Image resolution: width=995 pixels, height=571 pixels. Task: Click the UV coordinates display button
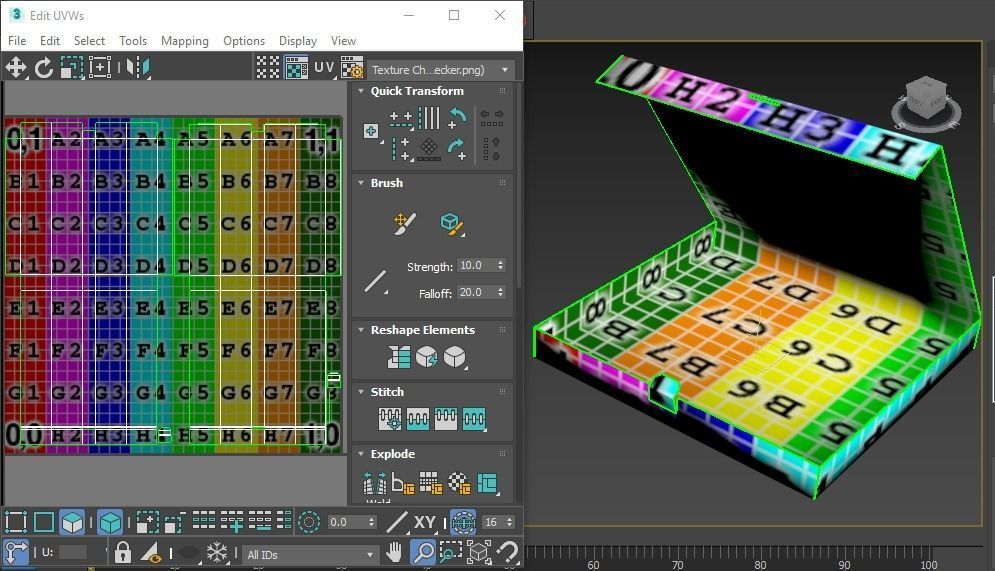(x=324, y=67)
